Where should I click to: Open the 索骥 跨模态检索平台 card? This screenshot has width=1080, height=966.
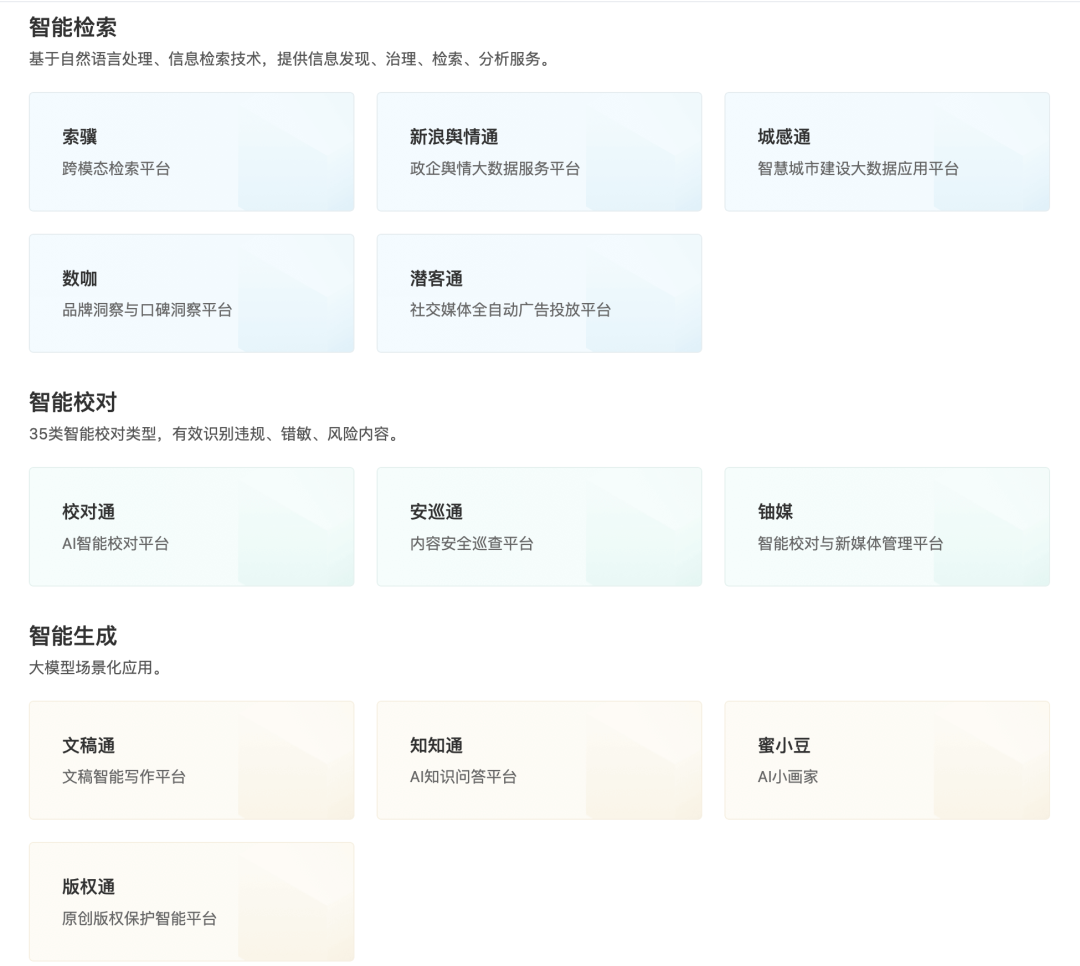[191, 152]
